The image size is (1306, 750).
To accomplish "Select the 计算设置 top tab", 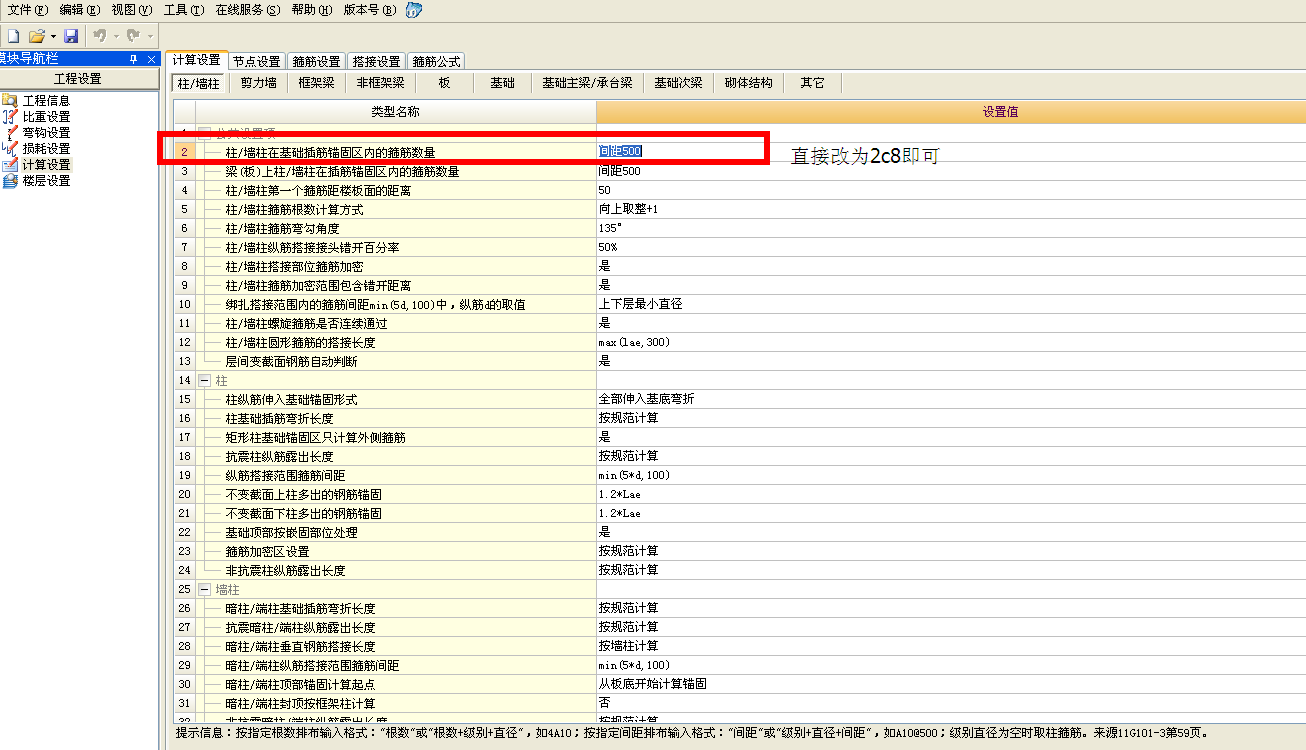I will [x=196, y=61].
